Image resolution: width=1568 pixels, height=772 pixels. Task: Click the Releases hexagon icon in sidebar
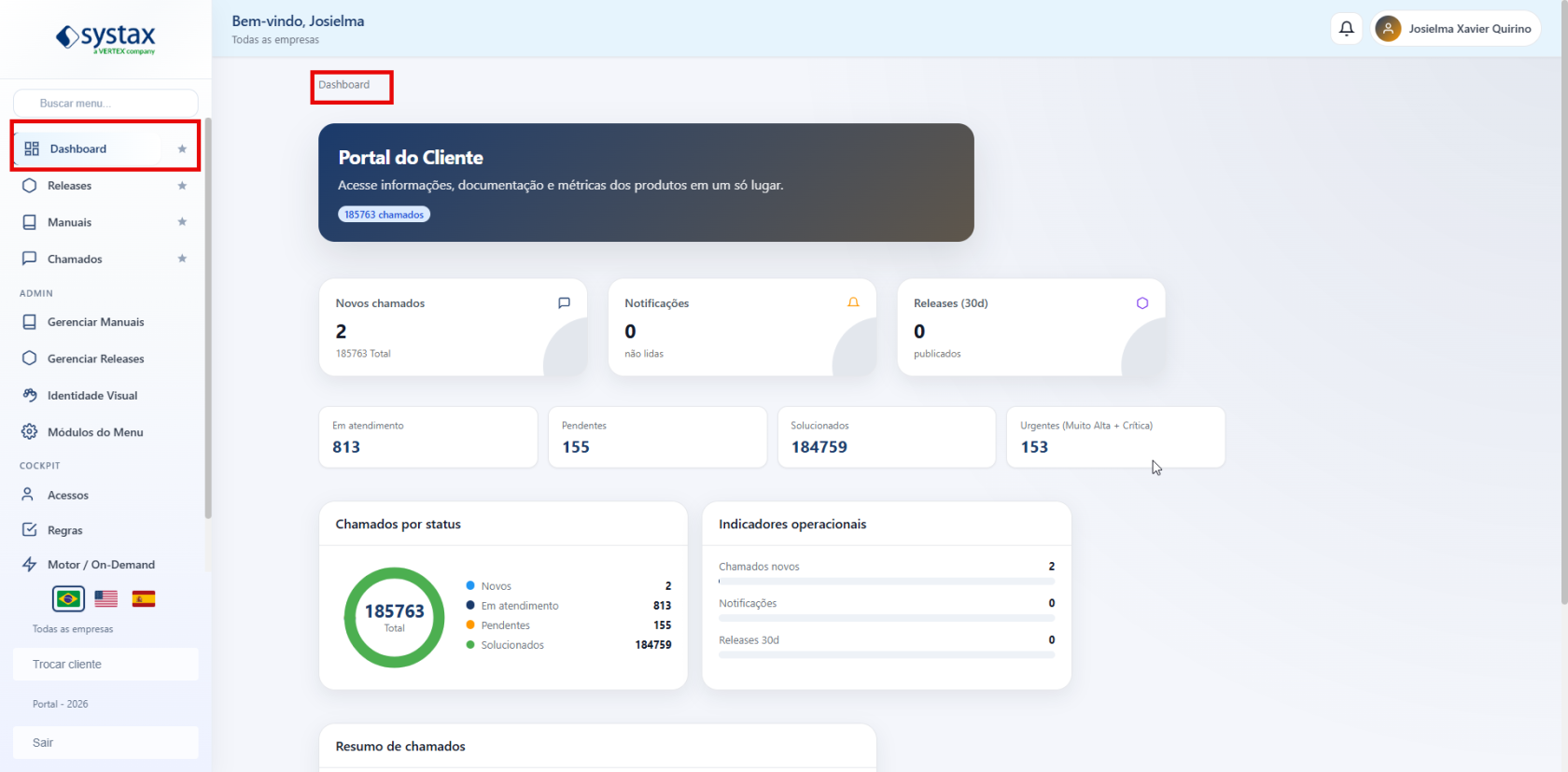point(30,186)
